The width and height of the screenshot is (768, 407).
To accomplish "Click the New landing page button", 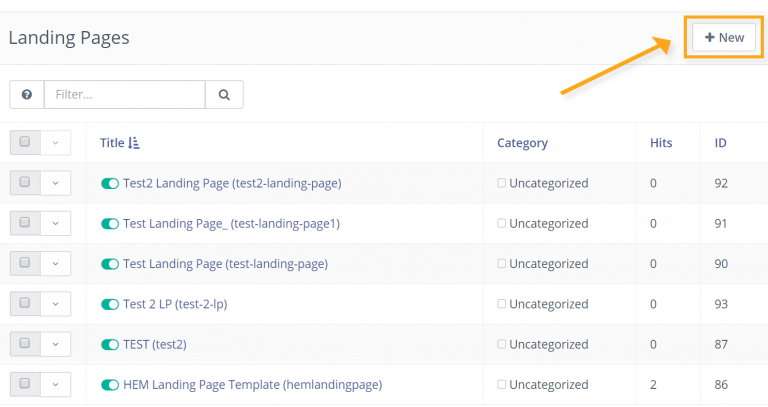I will coord(724,38).
